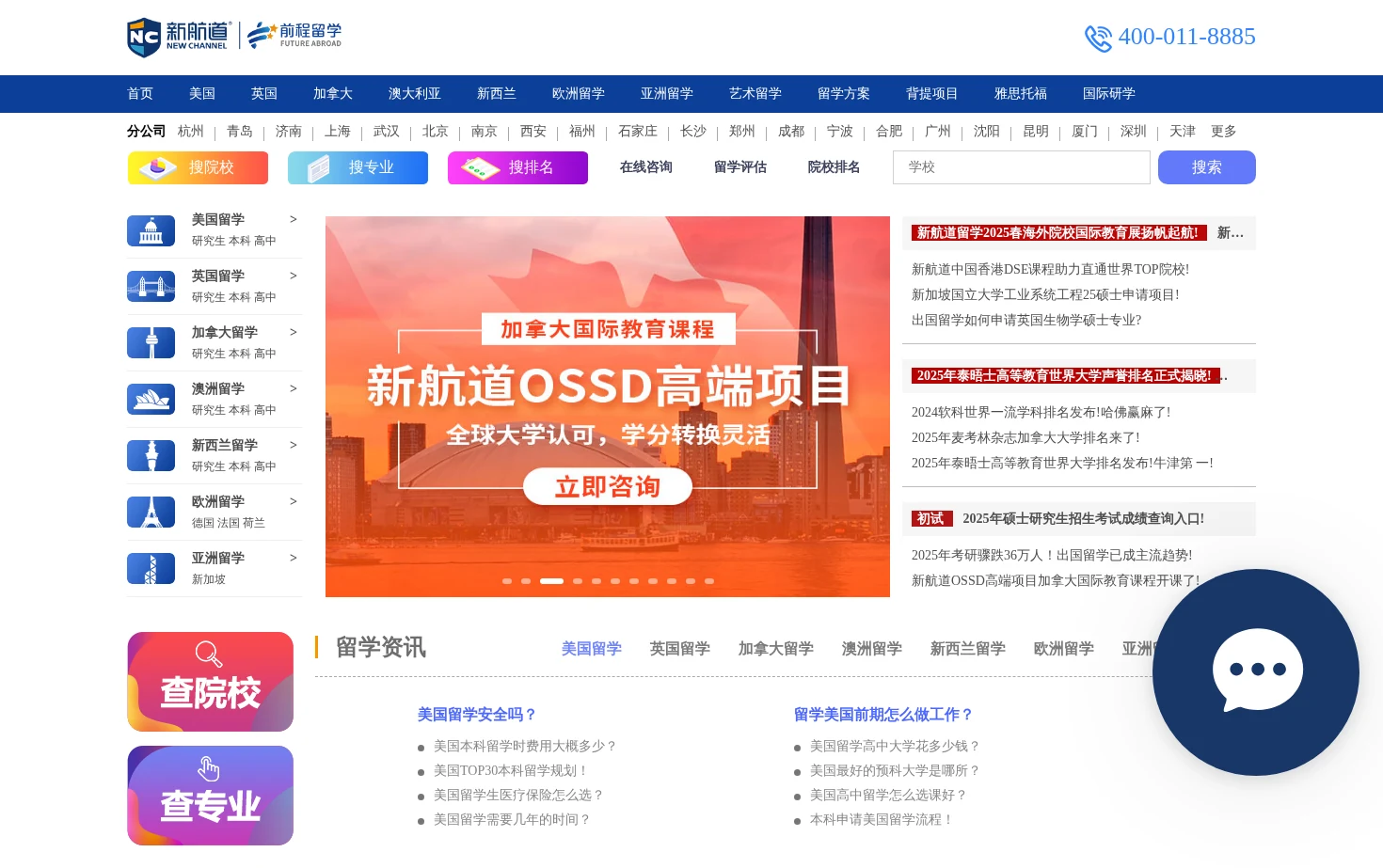Open the 加拿大 nav menu
Image resolution: width=1383 pixels, height=868 pixels.
[x=333, y=94]
